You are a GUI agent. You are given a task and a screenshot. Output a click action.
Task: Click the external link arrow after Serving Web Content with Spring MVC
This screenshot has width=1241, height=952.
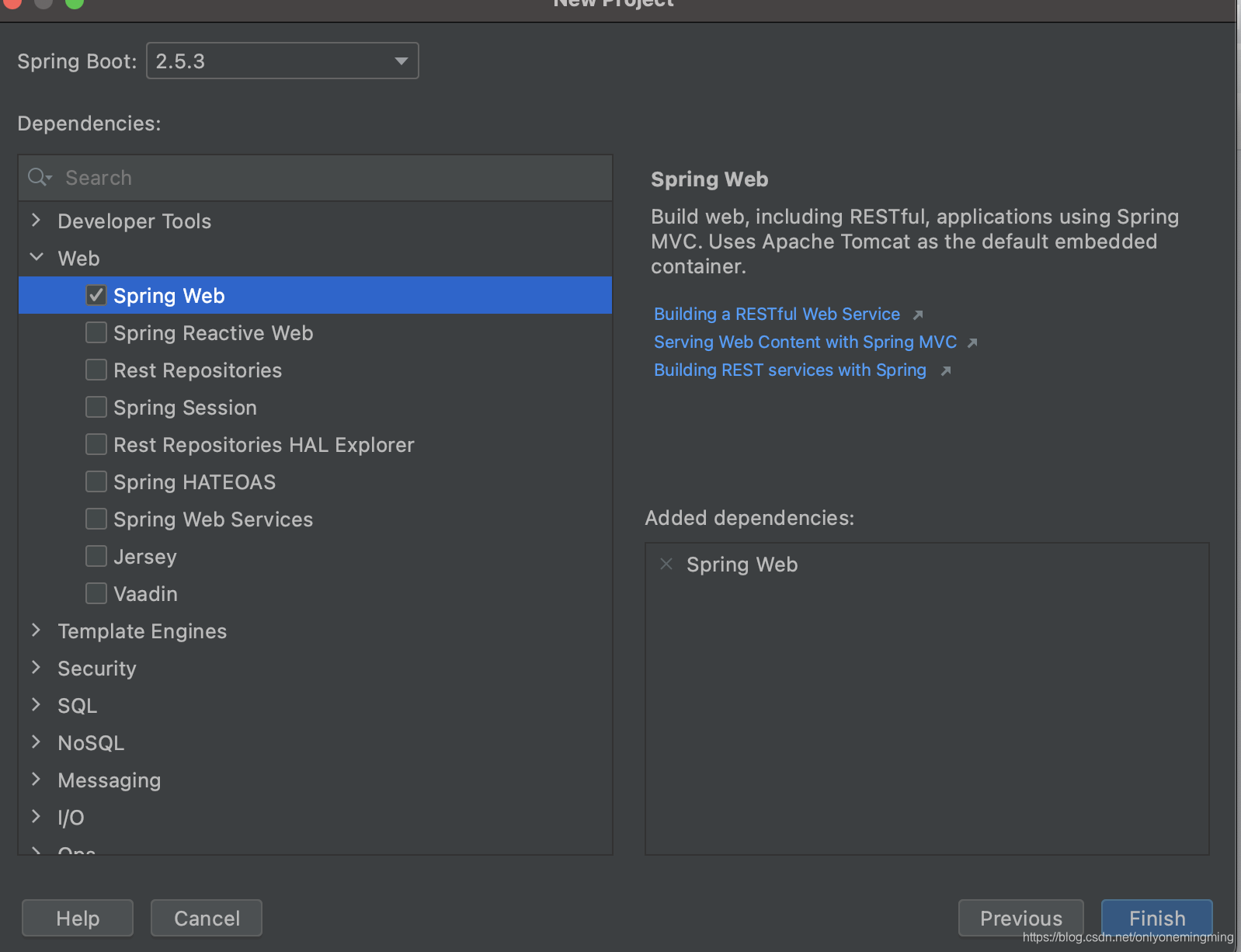972,342
